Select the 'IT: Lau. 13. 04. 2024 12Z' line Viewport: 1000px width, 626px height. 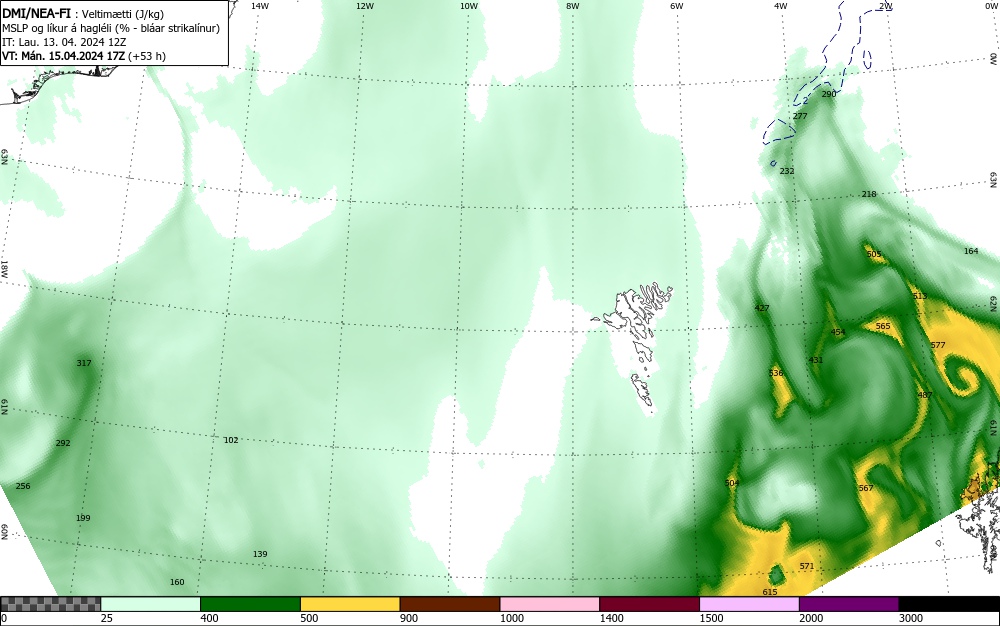(x=64, y=42)
